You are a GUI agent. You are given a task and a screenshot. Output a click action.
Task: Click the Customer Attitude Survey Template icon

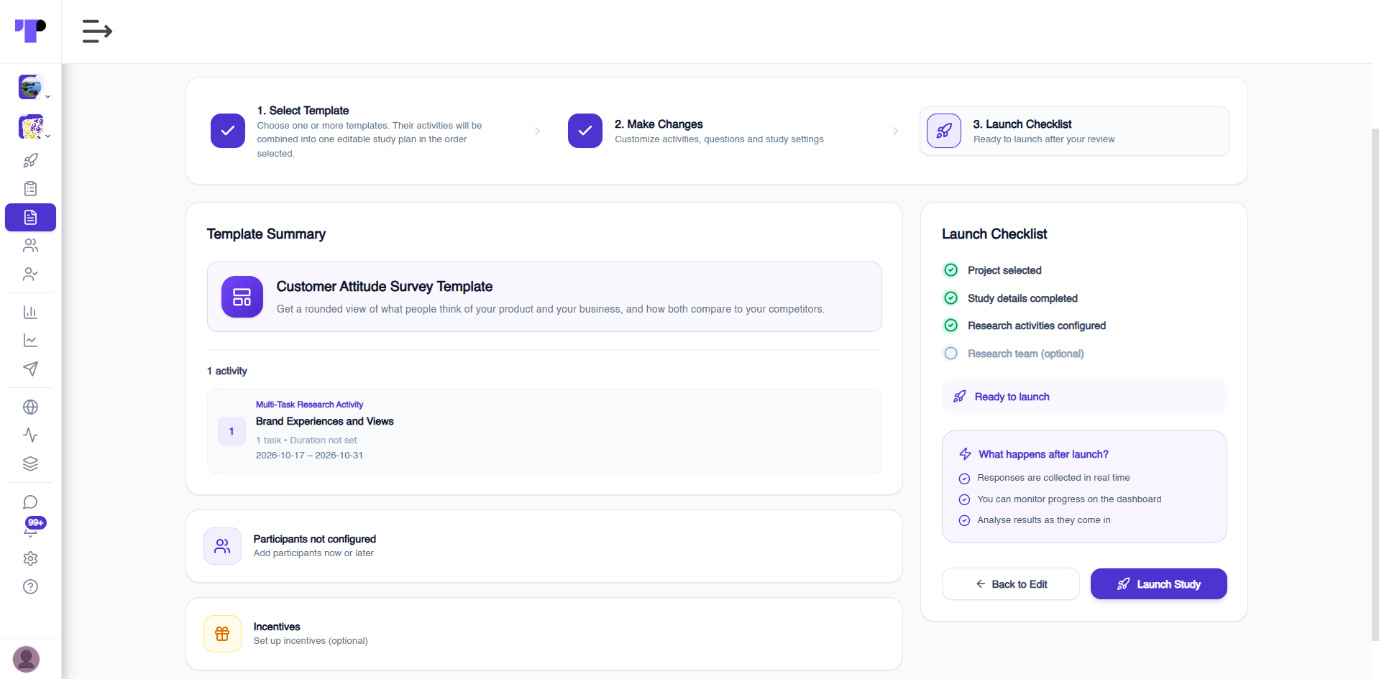[x=242, y=297]
